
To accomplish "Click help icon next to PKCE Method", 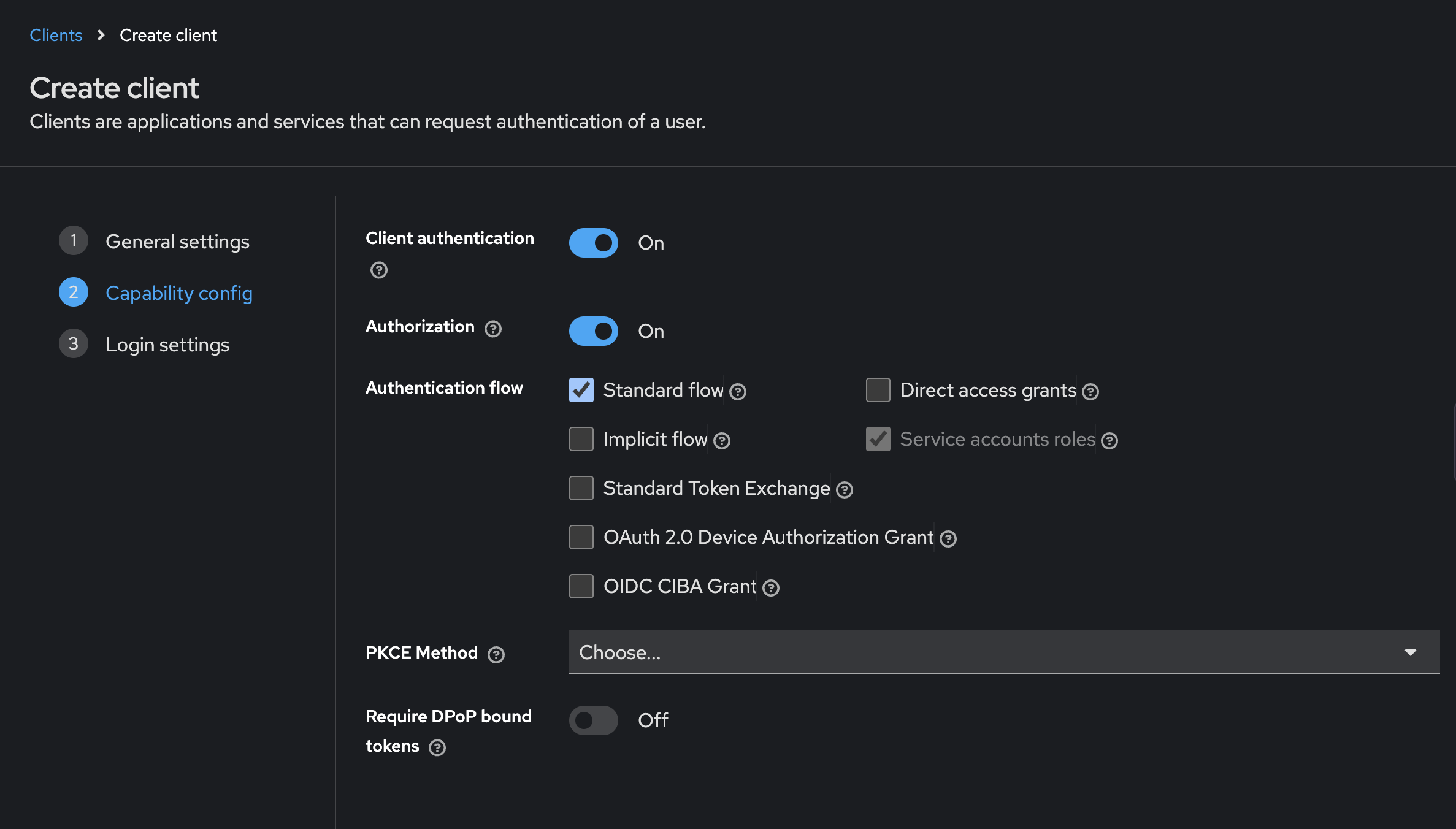I will click(x=496, y=655).
